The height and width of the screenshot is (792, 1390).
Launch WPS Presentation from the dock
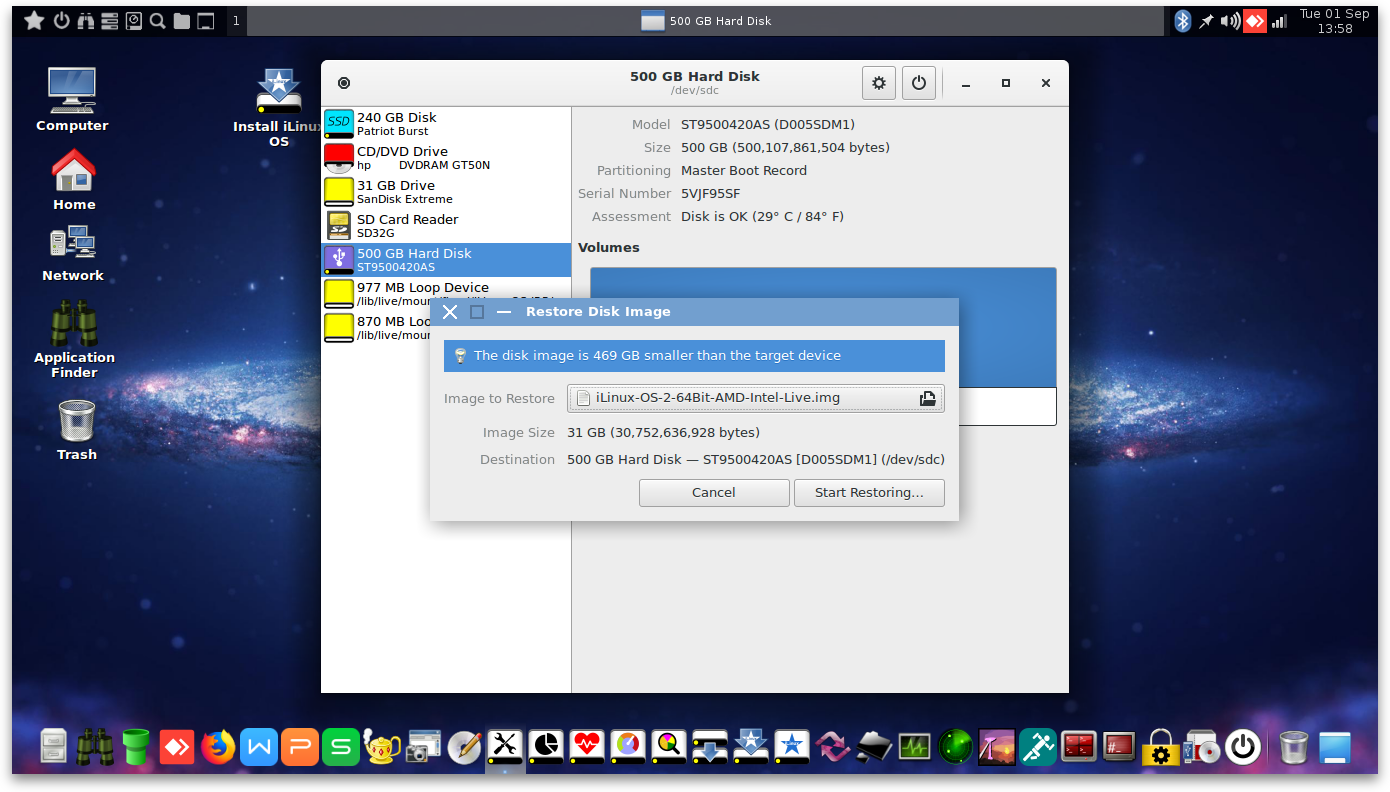tap(300, 746)
